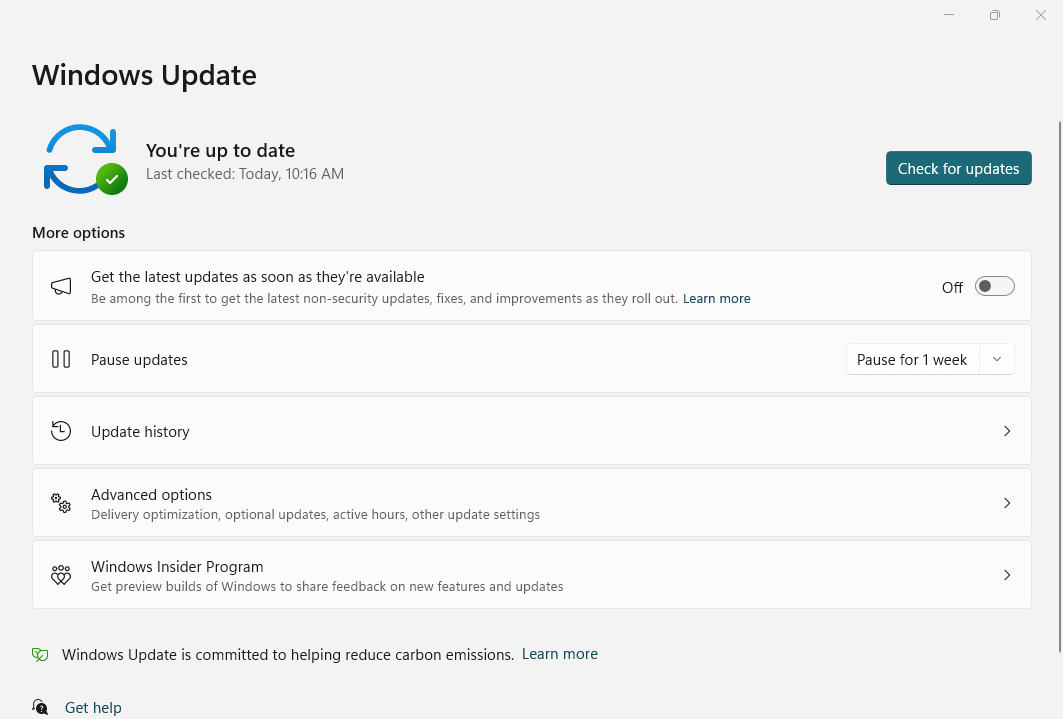This screenshot has width=1063, height=719.
Task: Click the Windows Insider Program hearts icon
Action: 61,575
